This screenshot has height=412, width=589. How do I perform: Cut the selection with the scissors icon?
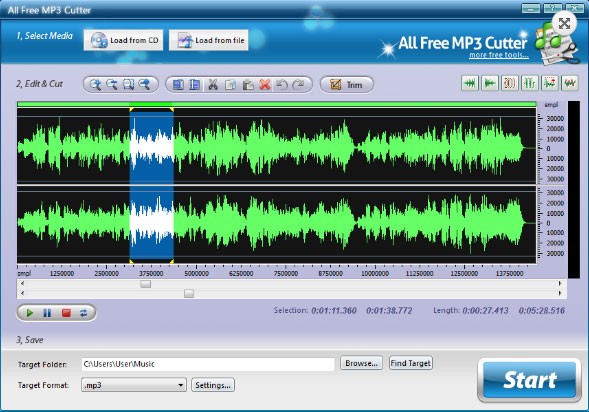(213, 85)
